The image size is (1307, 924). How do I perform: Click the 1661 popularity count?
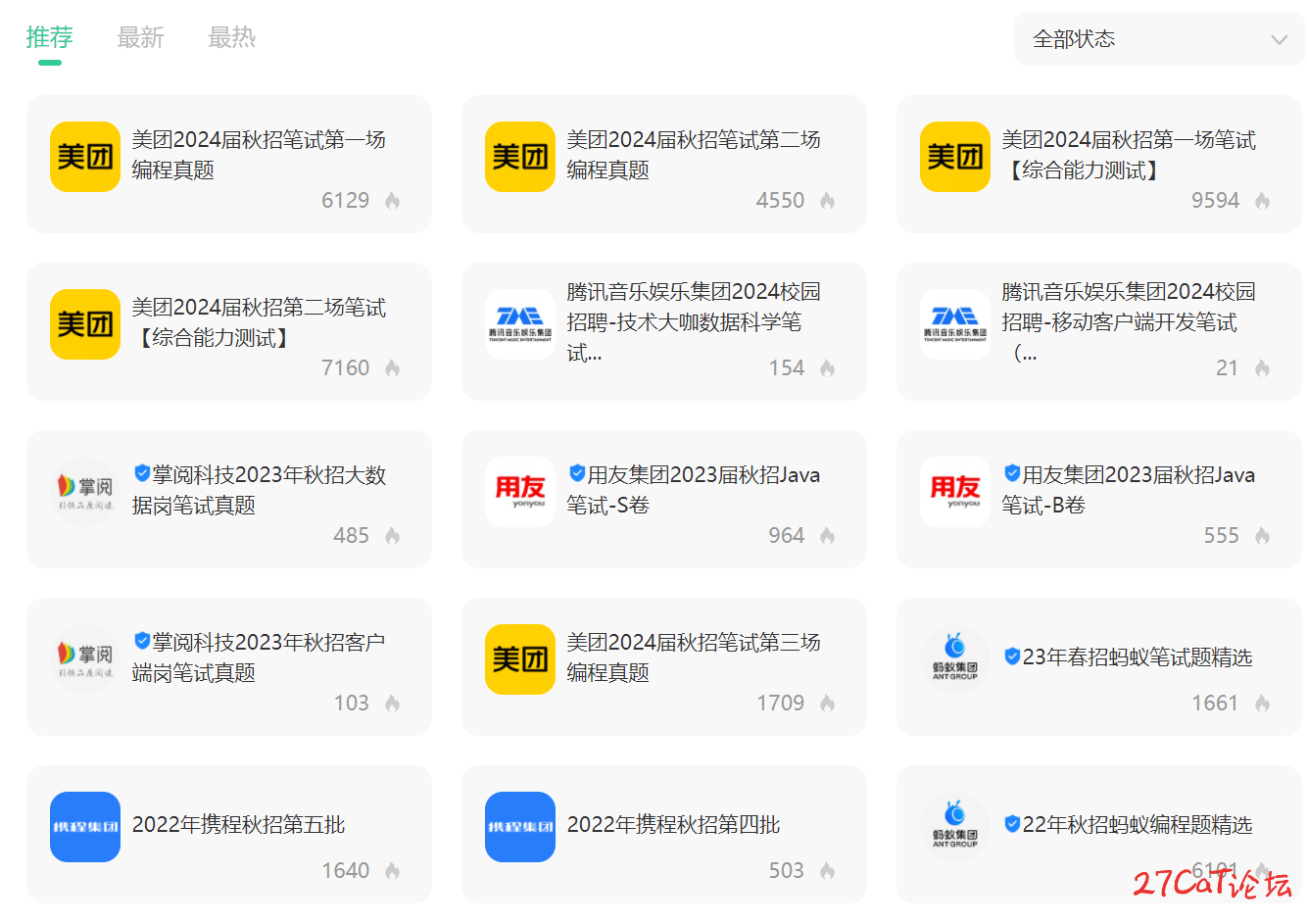click(1216, 704)
